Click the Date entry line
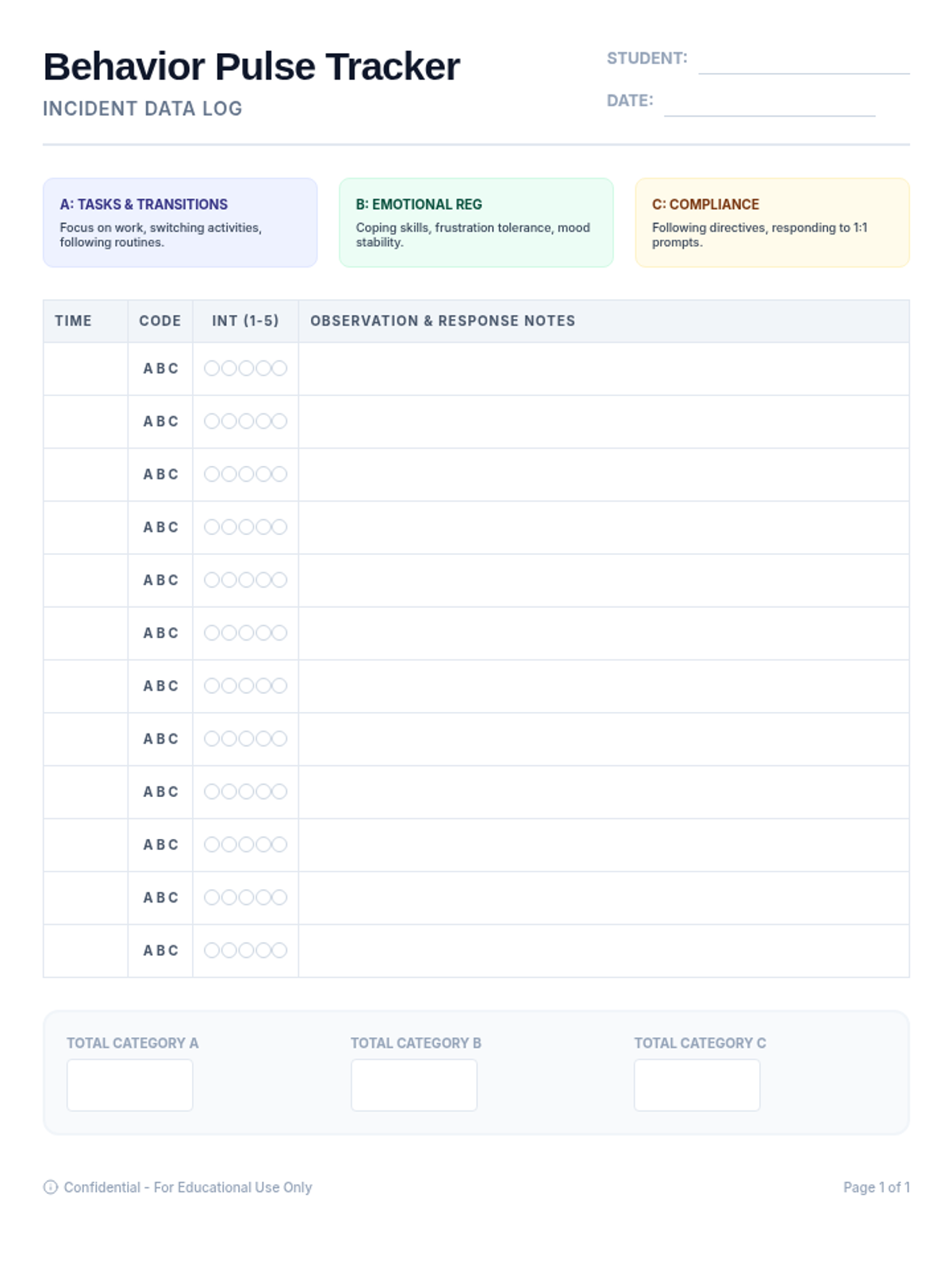Viewport: 952px width, 1270px height. click(769, 103)
